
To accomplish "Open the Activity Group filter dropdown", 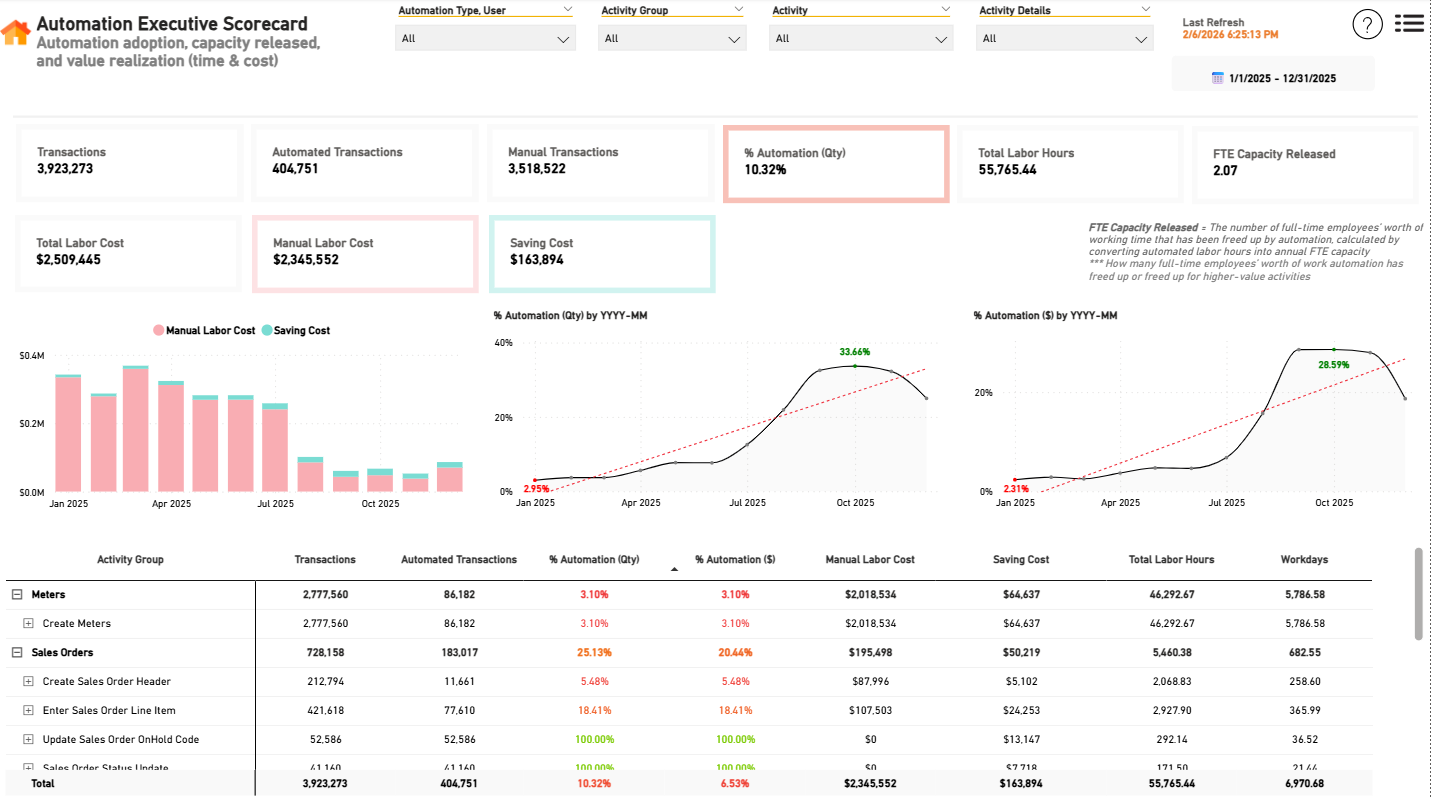I will click(673, 39).
